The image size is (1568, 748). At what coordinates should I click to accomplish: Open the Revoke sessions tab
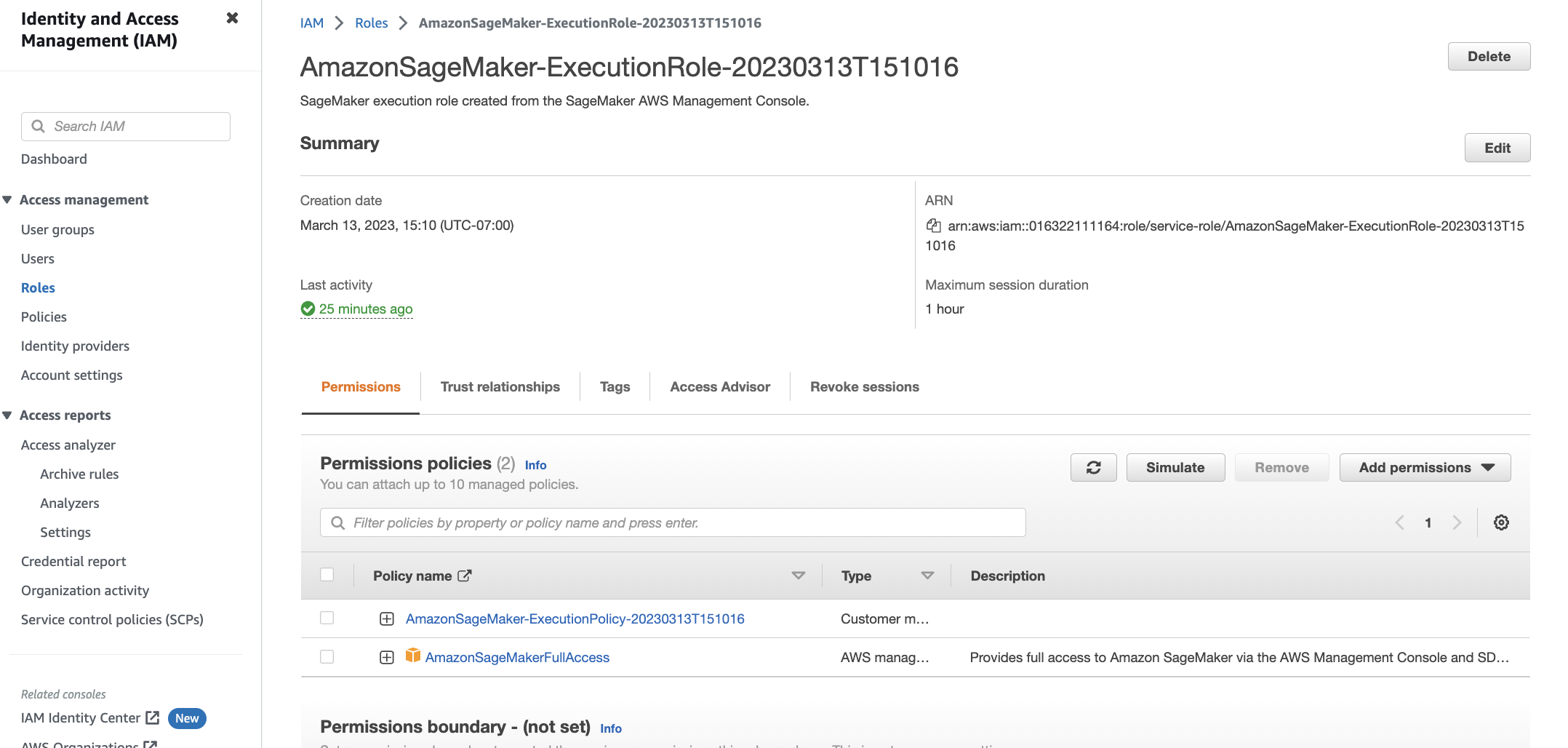pos(865,387)
